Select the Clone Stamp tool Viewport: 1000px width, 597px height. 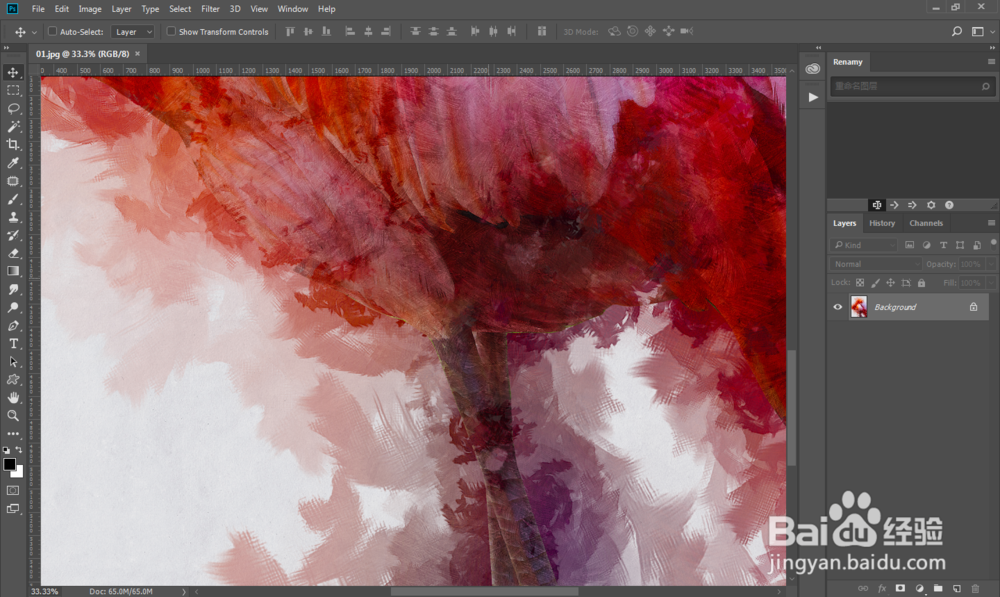click(13, 217)
